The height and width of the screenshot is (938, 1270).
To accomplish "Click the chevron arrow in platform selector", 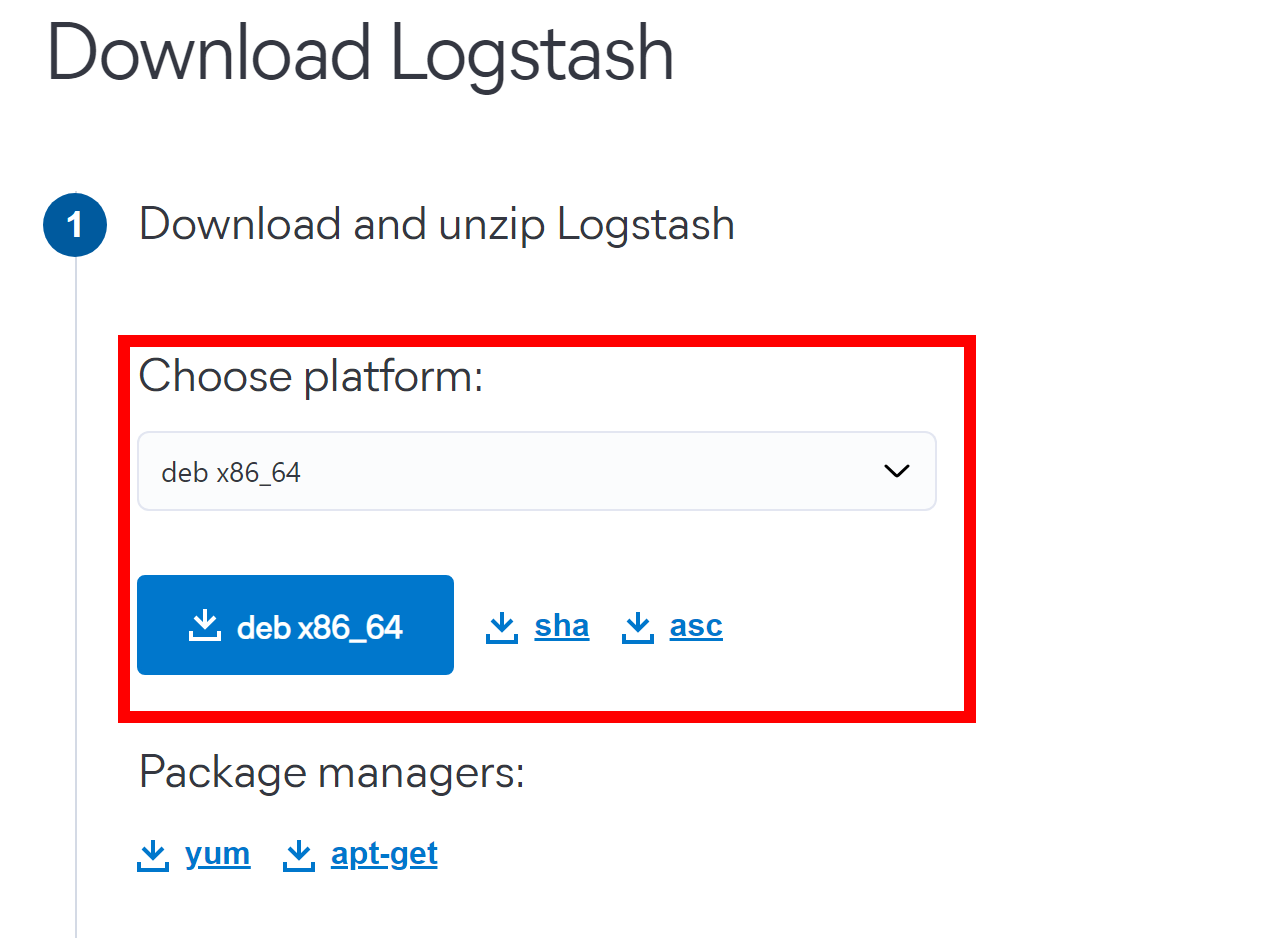I will click(897, 471).
